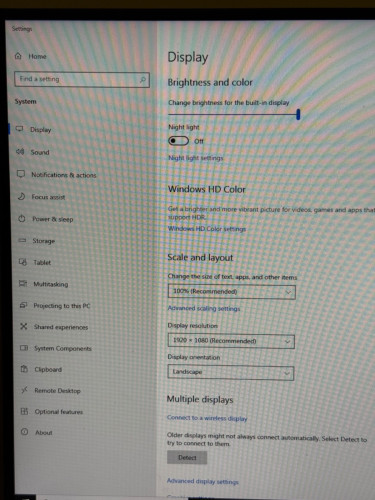Open About page label
This screenshot has width=375, height=500.
(x=44, y=433)
